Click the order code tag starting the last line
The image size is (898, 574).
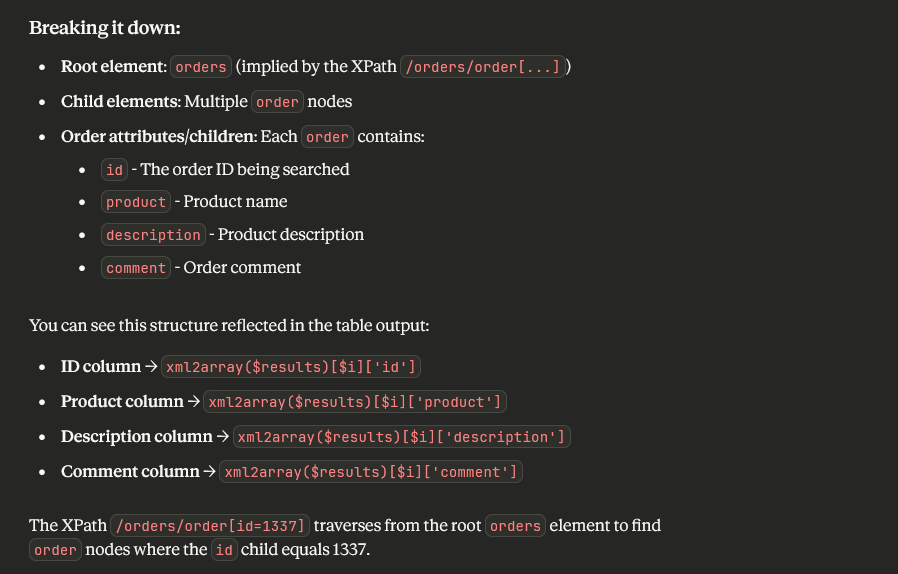pos(55,550)
